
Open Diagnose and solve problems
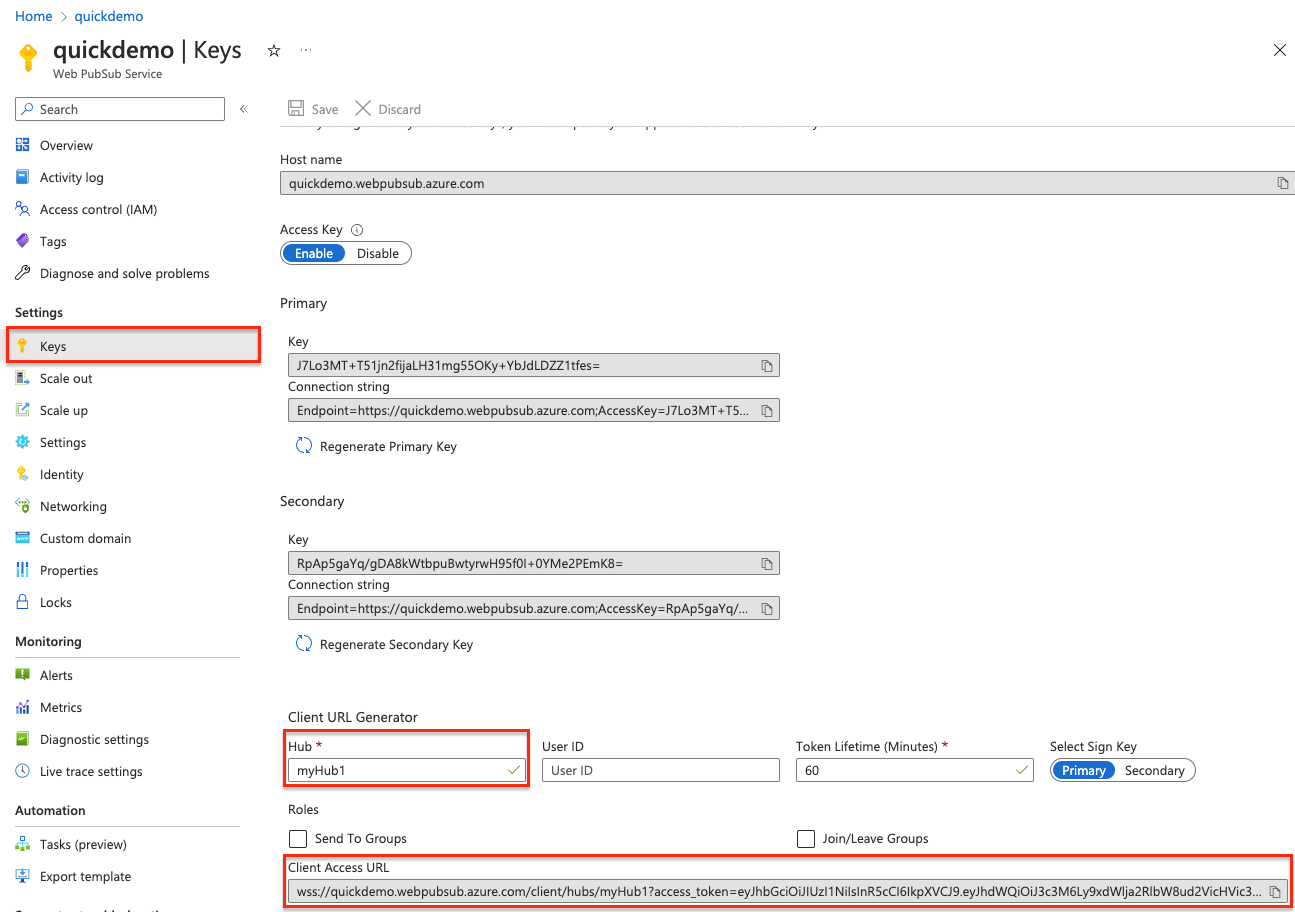point(124,273)
